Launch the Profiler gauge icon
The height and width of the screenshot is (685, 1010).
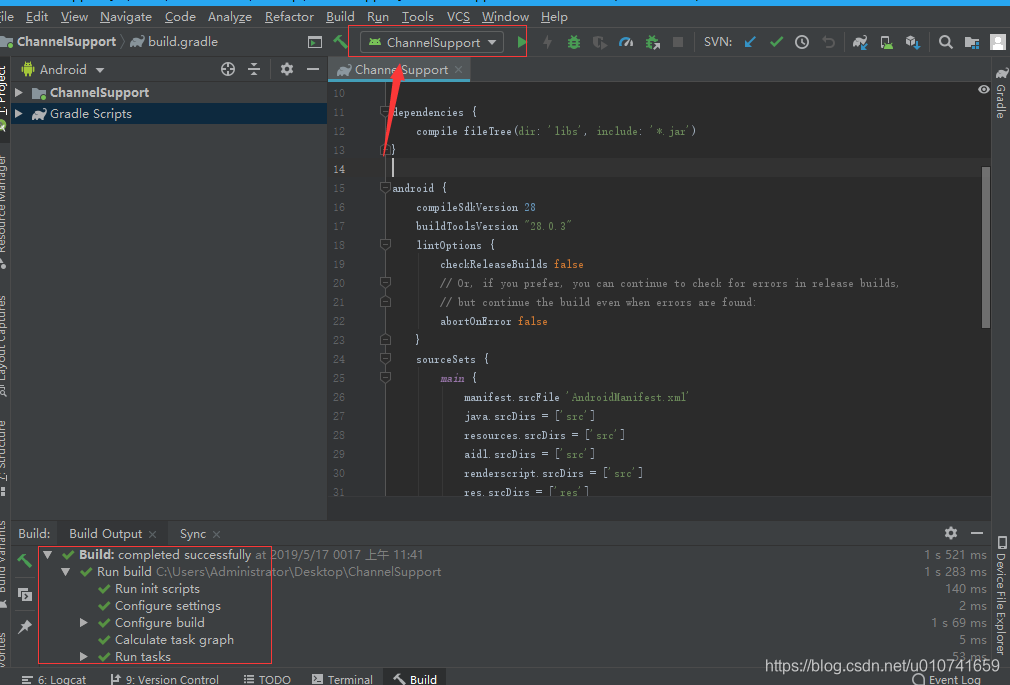pos(626,42)
